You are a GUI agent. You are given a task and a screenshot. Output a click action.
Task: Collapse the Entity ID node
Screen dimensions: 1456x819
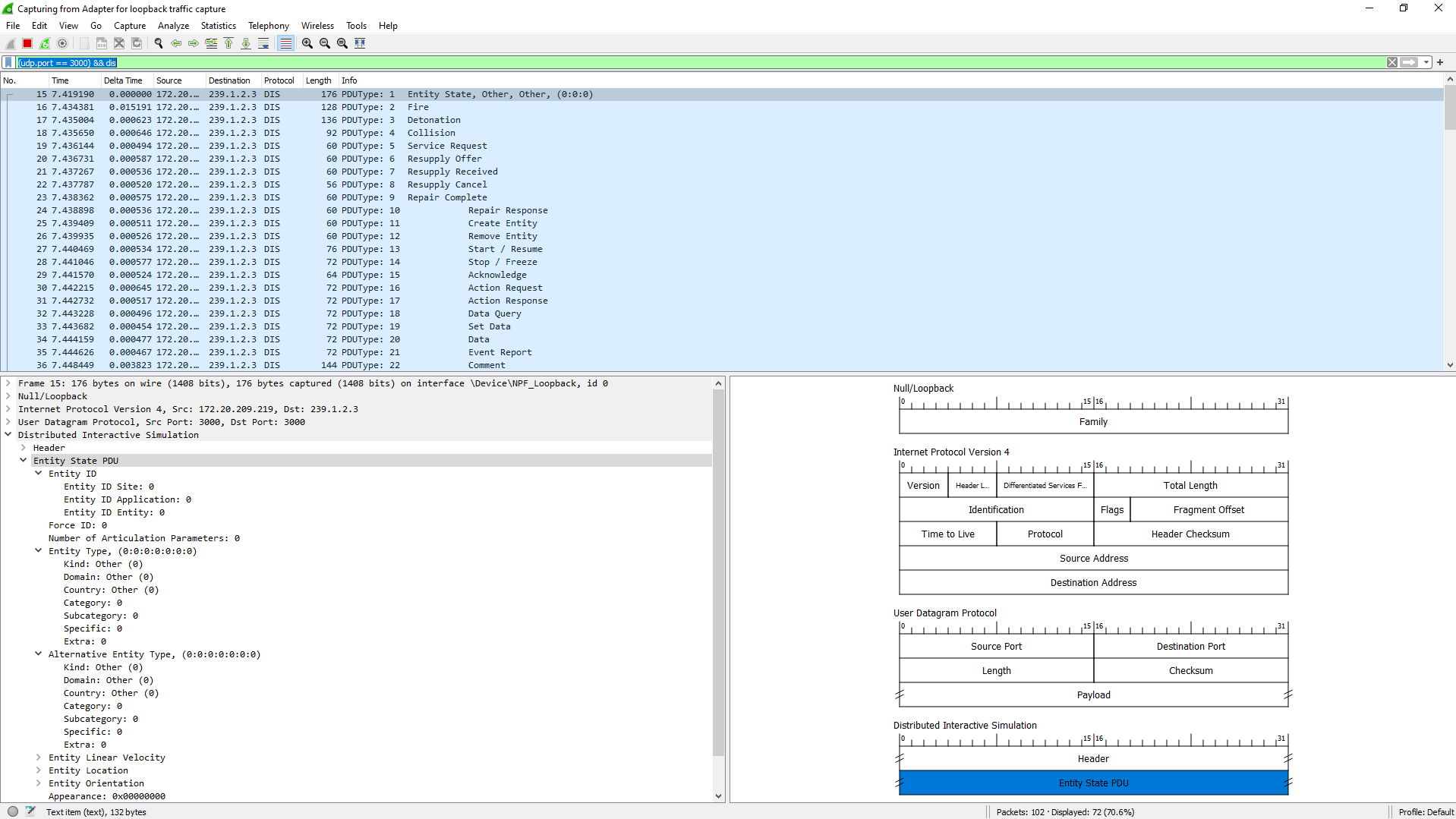pos(39,474)
